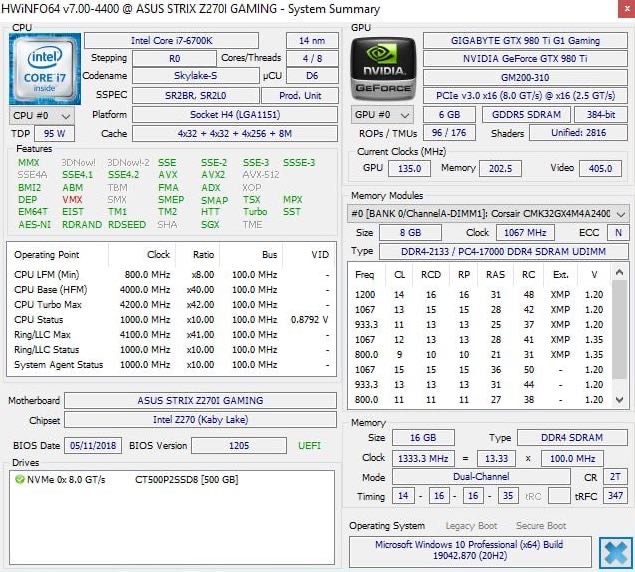Screen dimensions: 635x572
Task: Select the Stepping R0 field
Action: tap(175, 59)
